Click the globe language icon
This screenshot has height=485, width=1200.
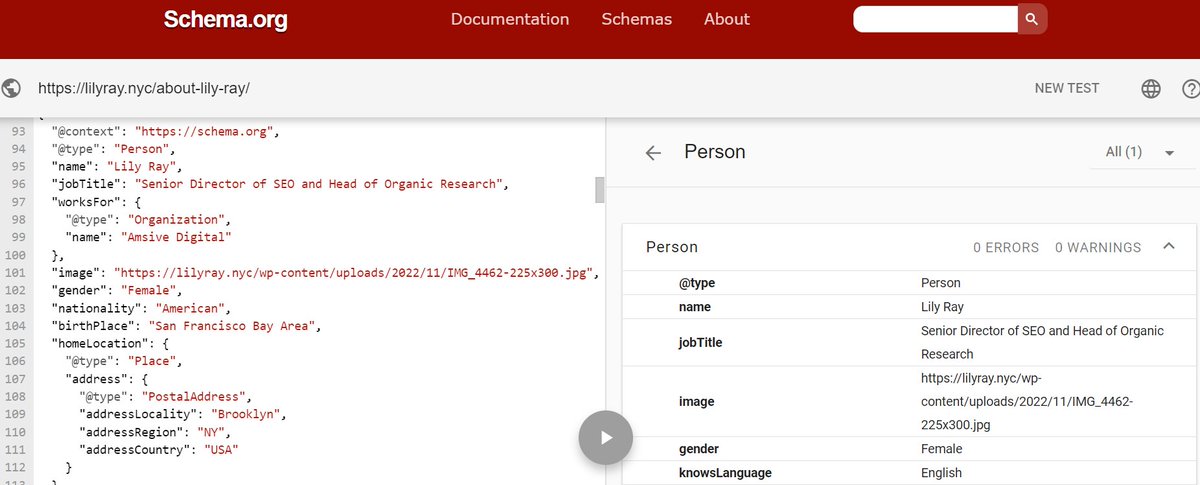[x=1151, y=89]
